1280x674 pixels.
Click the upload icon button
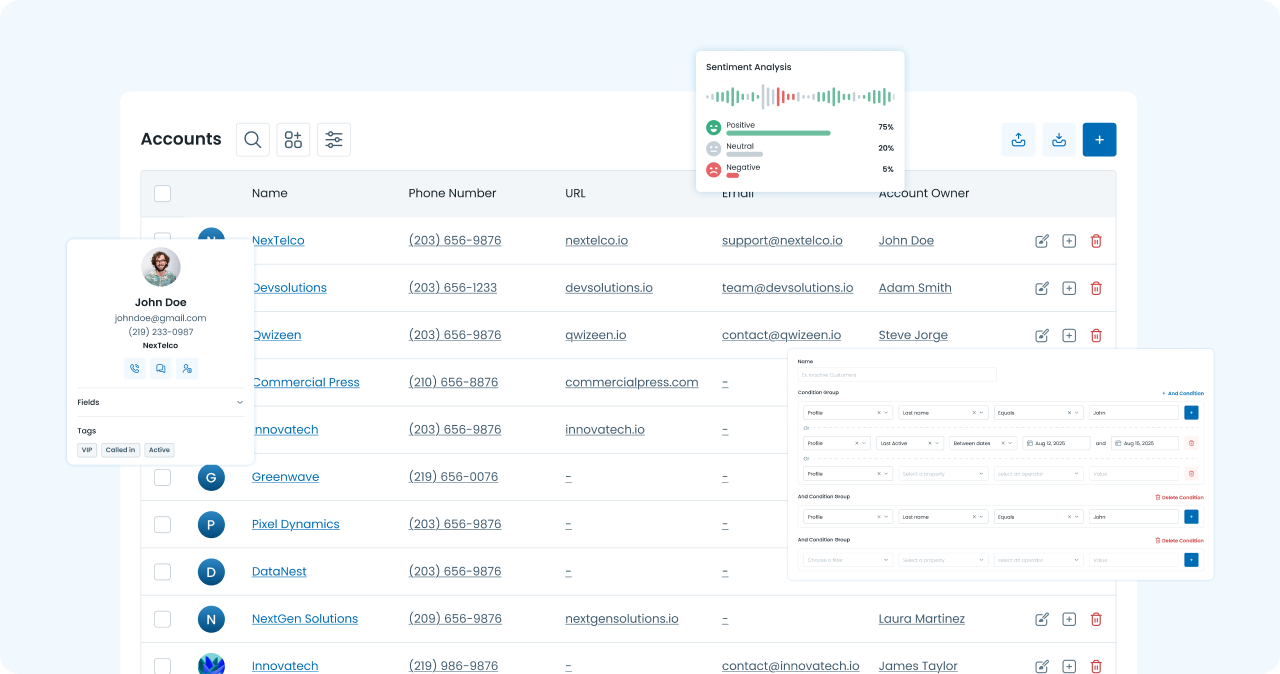(1018, 140)
